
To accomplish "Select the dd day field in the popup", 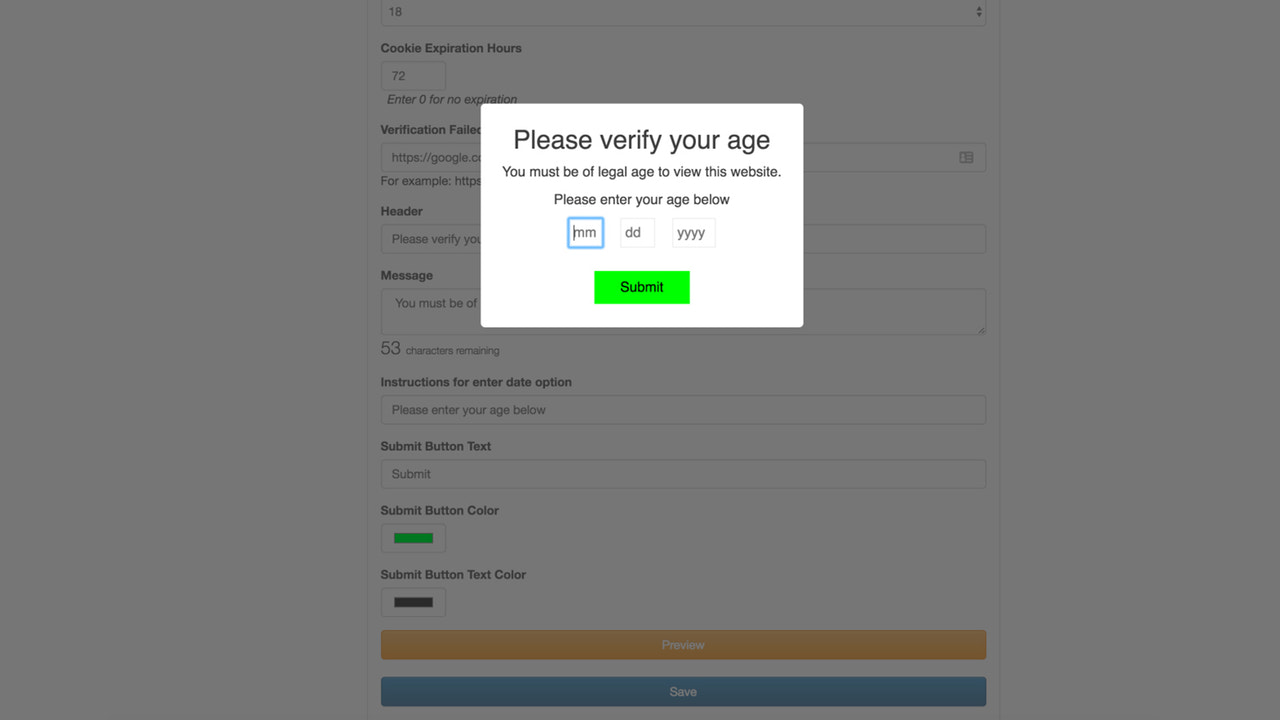I will [x=637, y=232].
